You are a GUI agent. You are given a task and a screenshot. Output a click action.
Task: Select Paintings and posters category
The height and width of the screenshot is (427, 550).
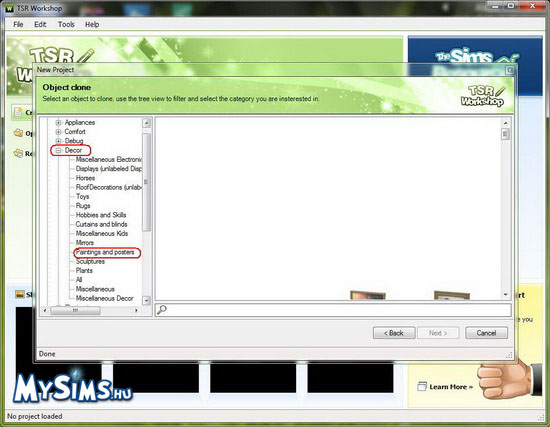(105, 252)
